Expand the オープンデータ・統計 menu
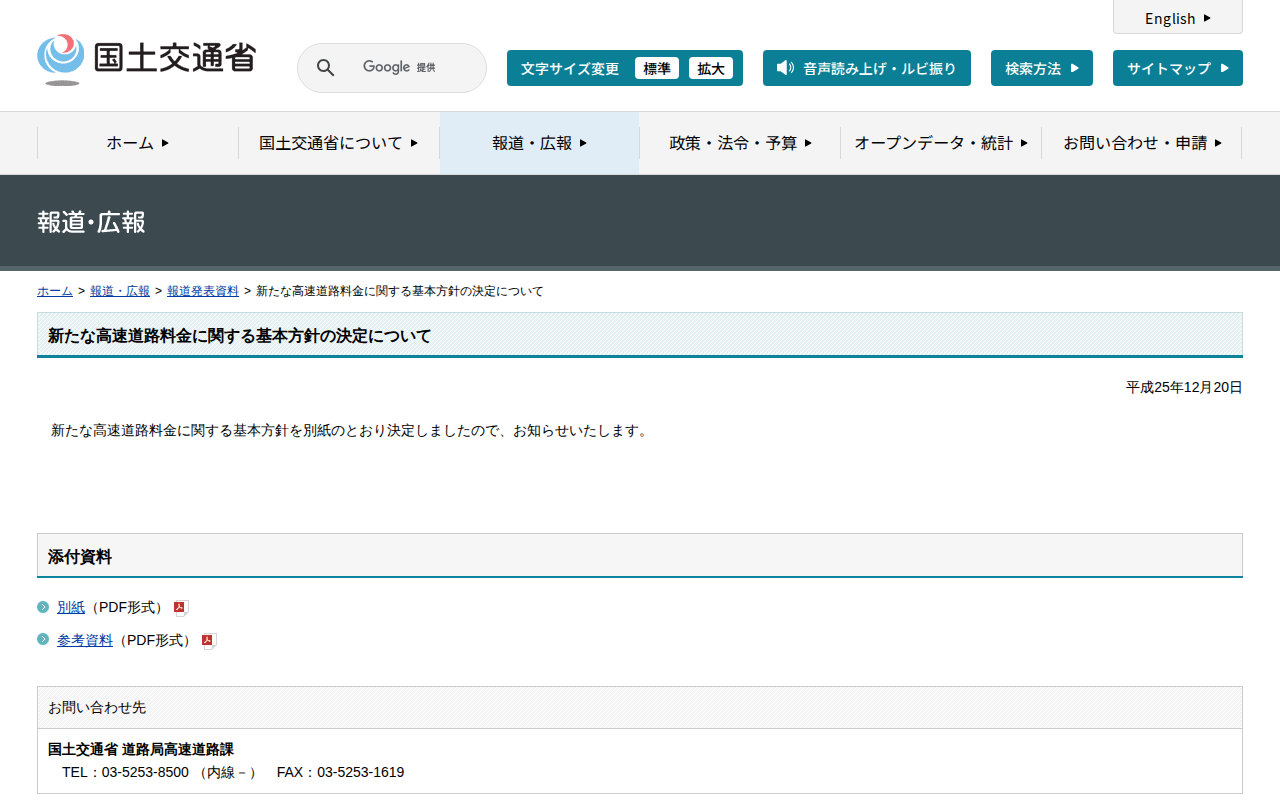The height and width of the screenshot is (800, 1280). pyautogui.click(x=940, y=143)
